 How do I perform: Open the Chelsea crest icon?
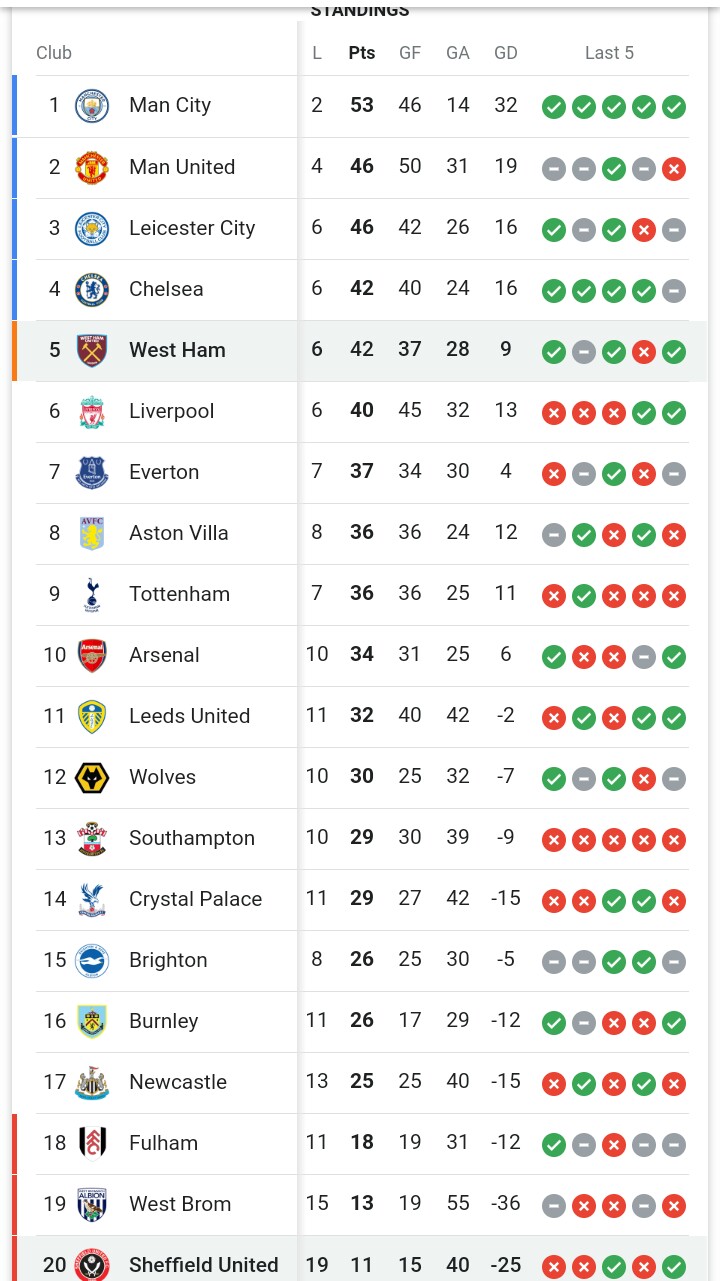point(92,289)
